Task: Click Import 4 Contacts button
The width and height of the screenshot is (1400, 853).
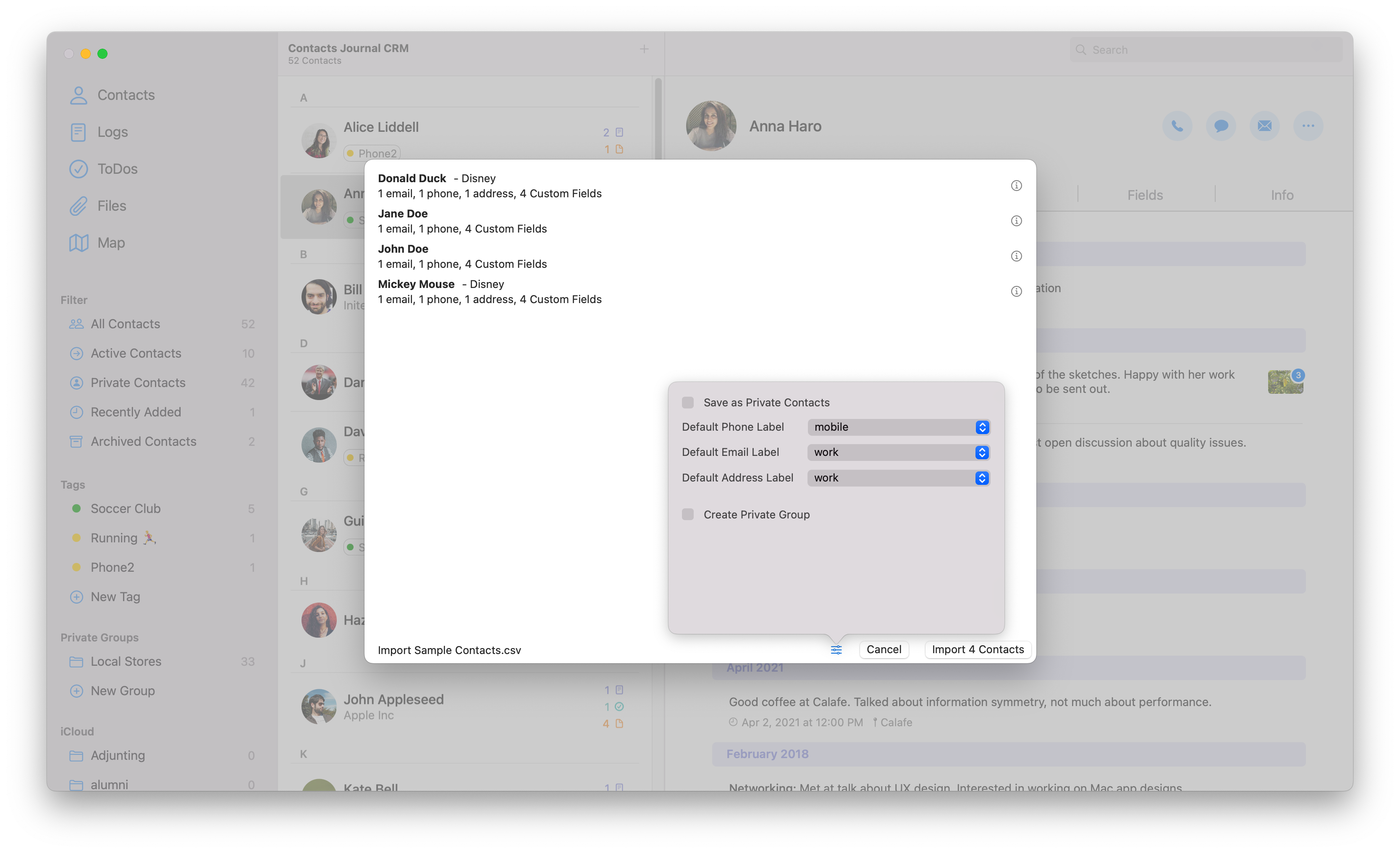Action: tap(977, 649)
